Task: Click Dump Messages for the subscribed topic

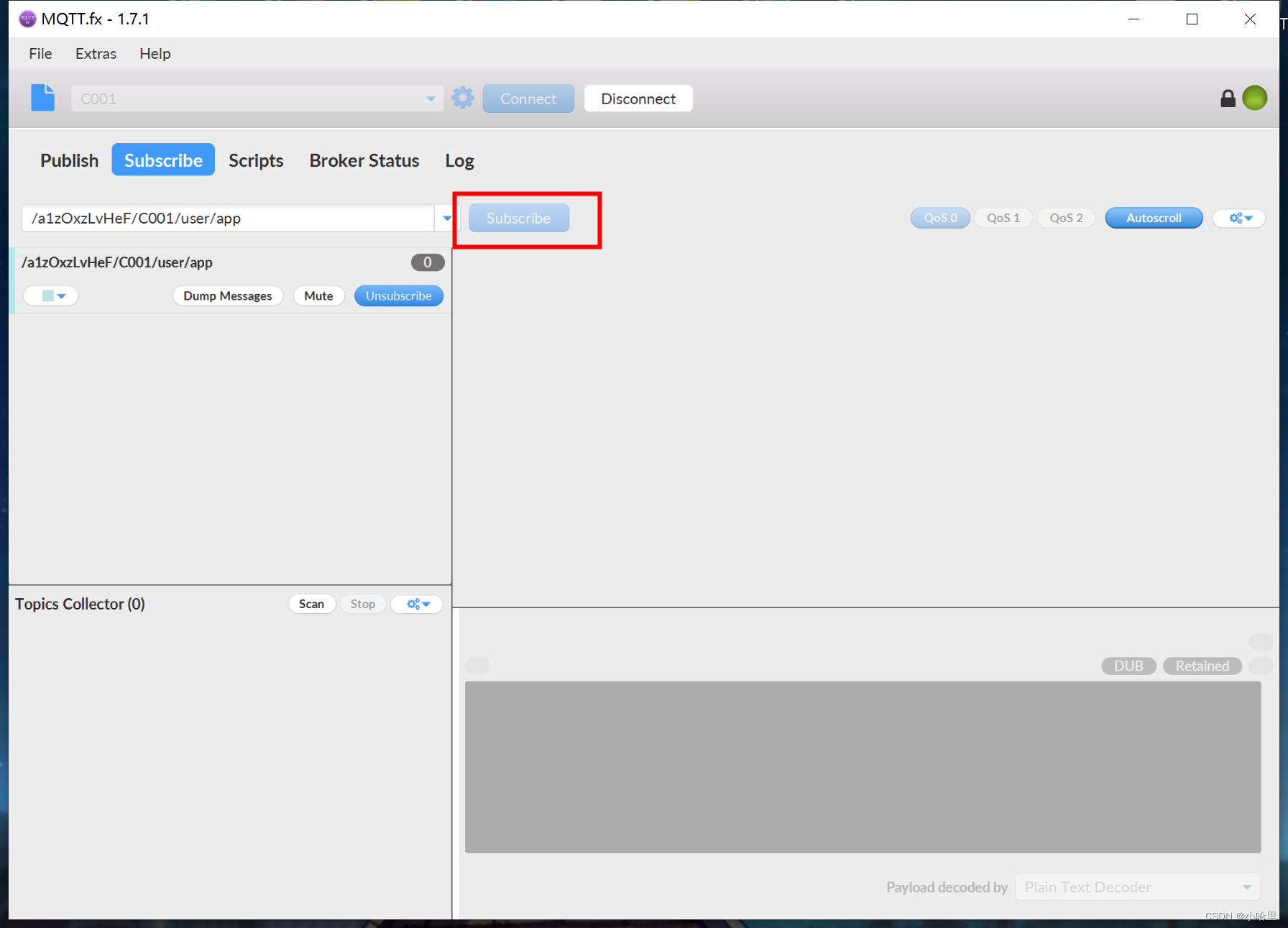Action: click(x=227, y=295)
